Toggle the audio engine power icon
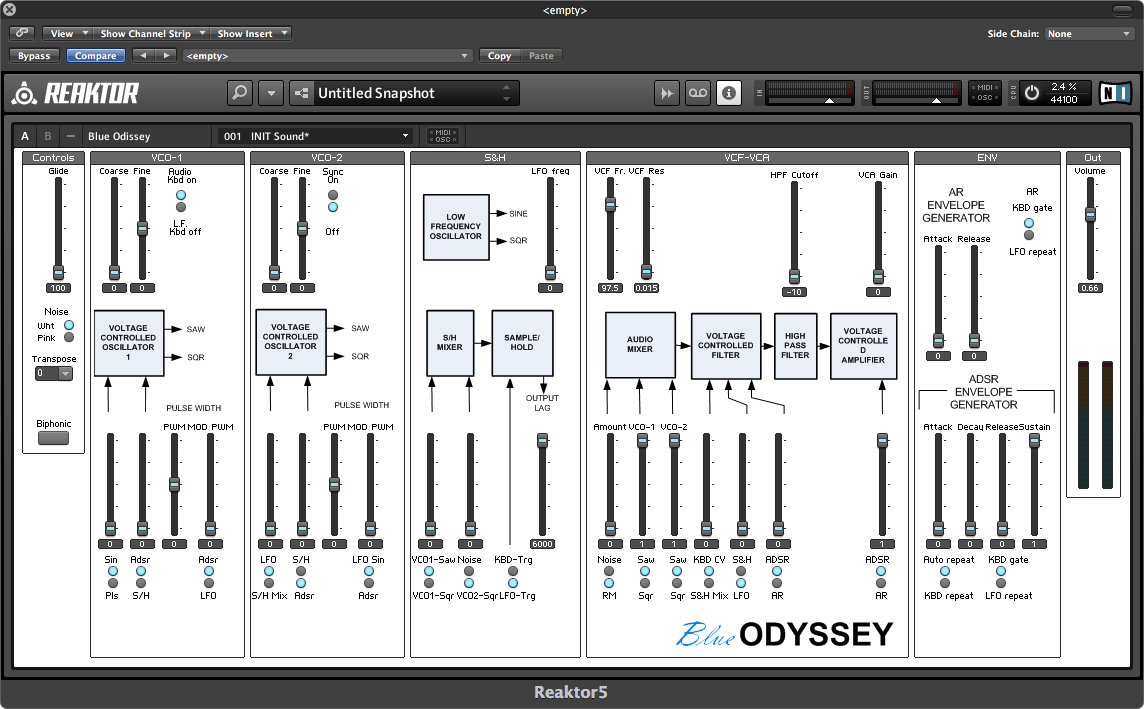This screenshot has width=1144, height=709. (1032, 93)
